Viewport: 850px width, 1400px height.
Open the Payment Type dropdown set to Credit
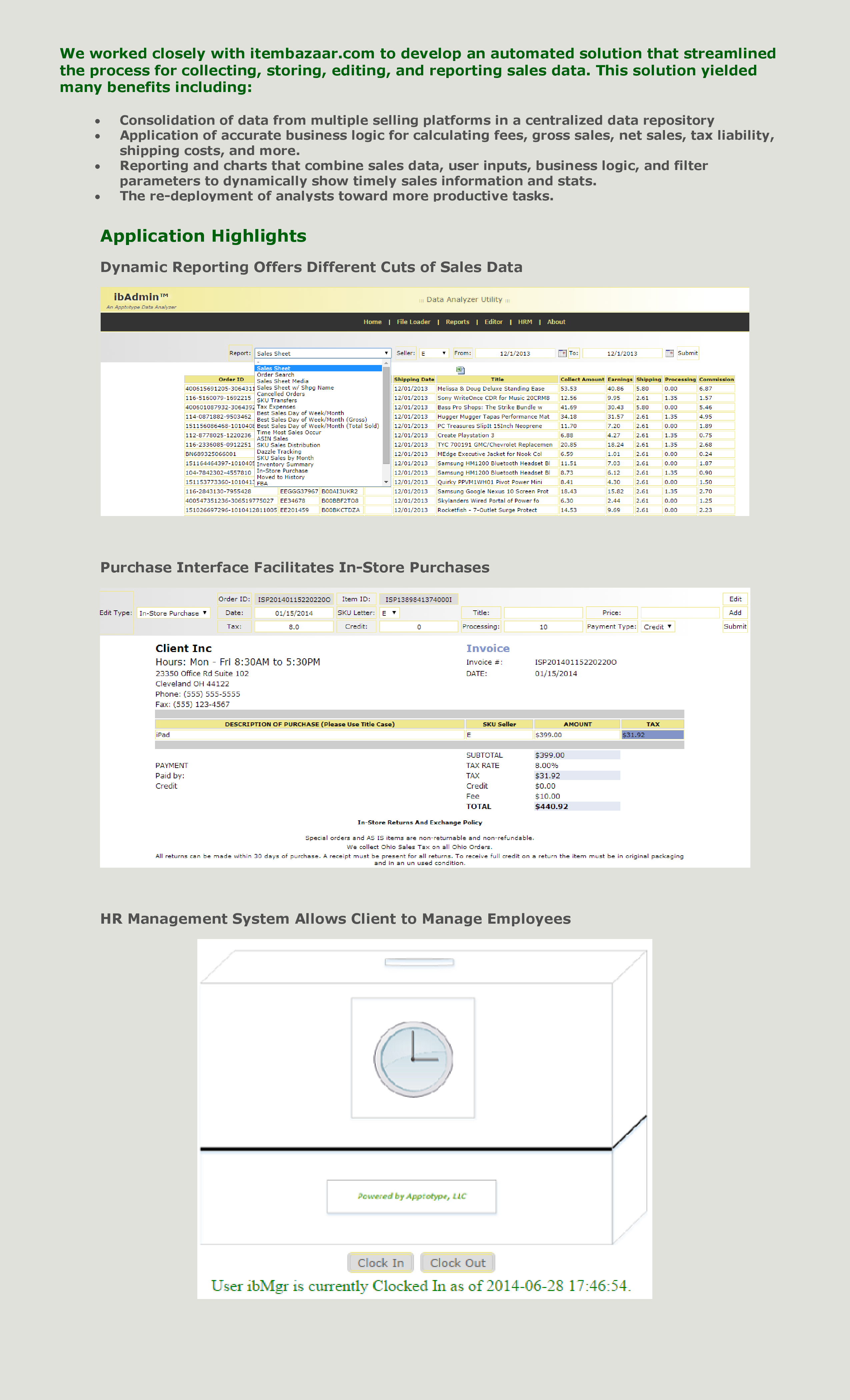point(658,627)
